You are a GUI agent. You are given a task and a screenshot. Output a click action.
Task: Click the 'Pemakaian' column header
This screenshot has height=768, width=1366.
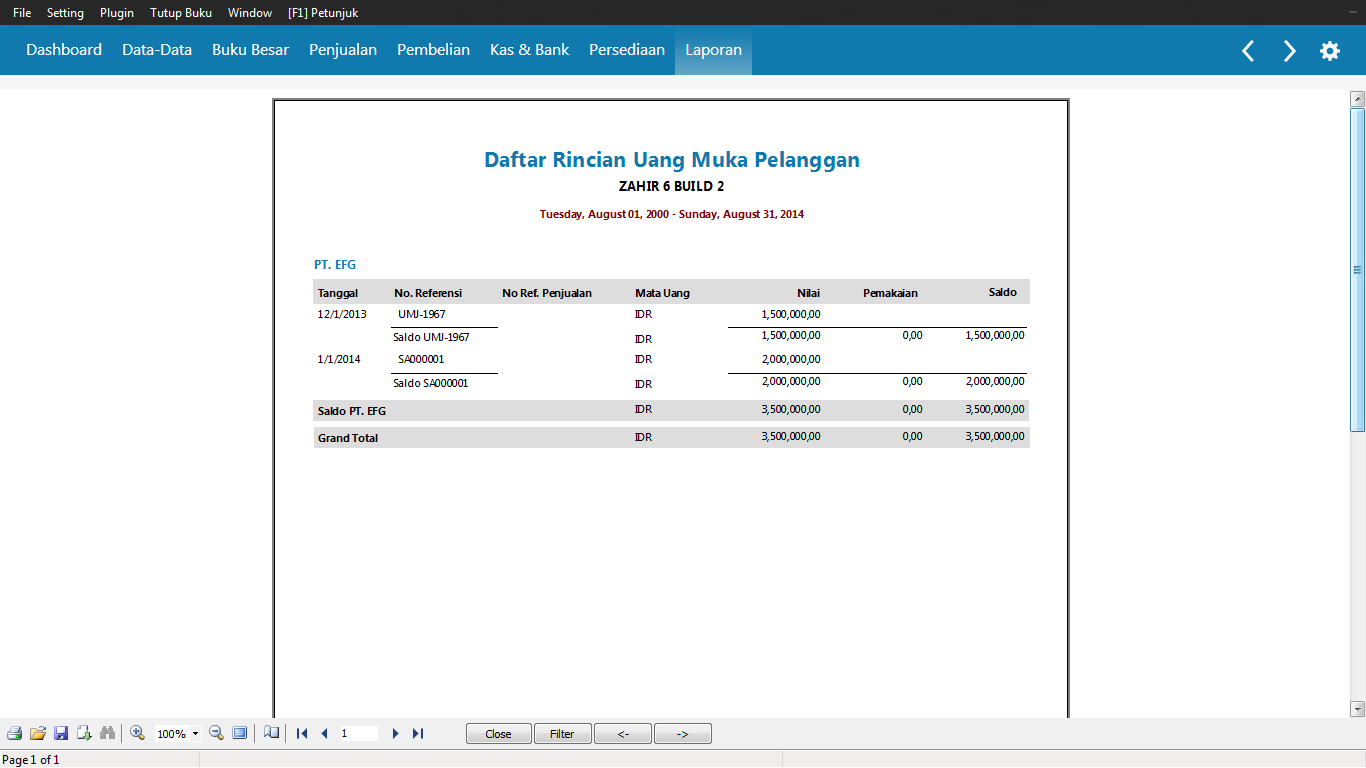(x=890, y=293)
